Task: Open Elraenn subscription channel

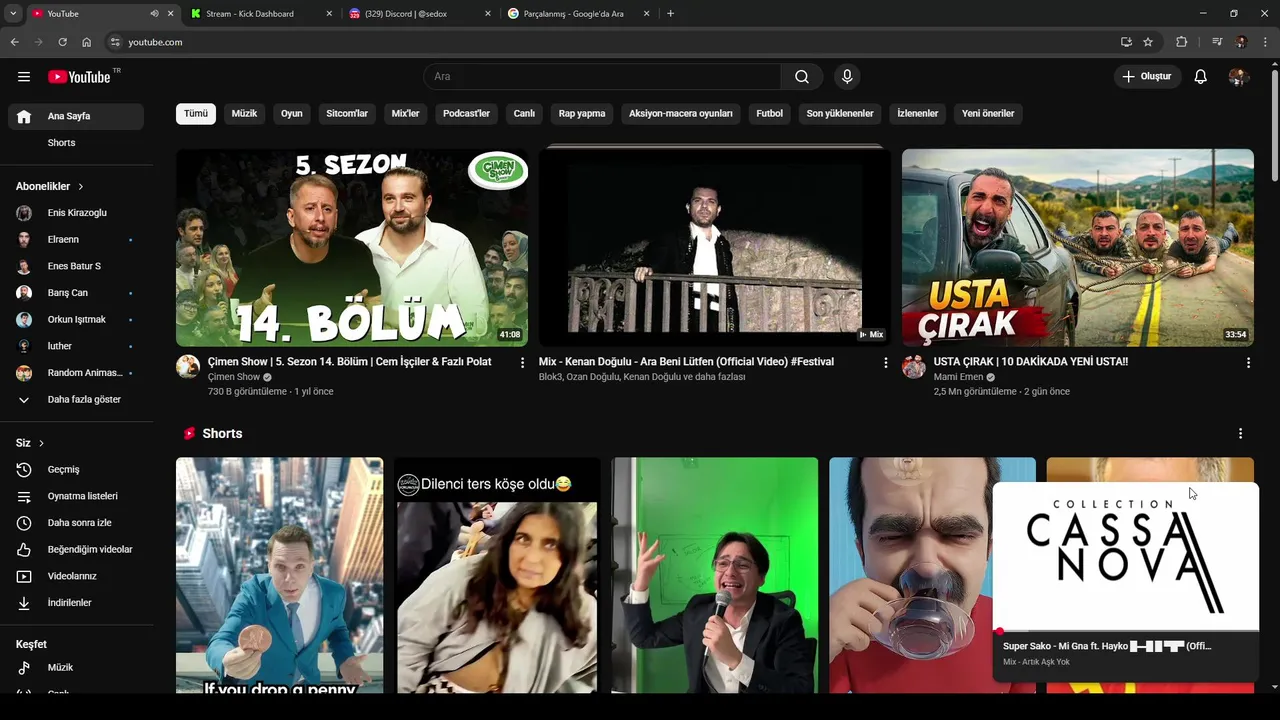Action: tap(76, 240)
